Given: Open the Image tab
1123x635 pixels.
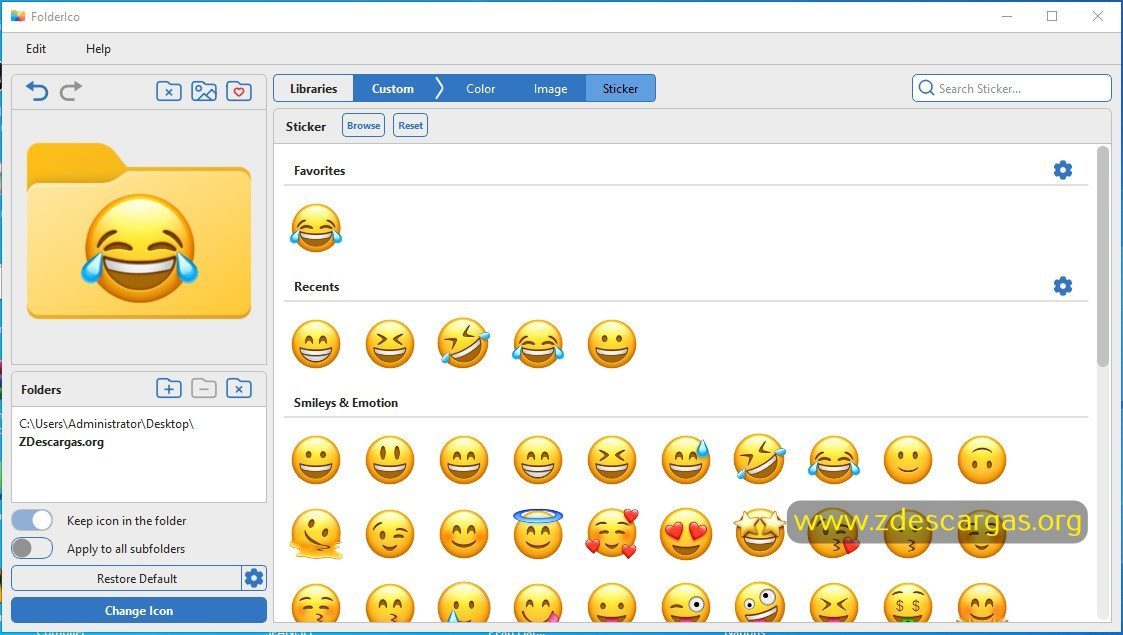Looking at the screenshot, I should (x=550, y=88).
